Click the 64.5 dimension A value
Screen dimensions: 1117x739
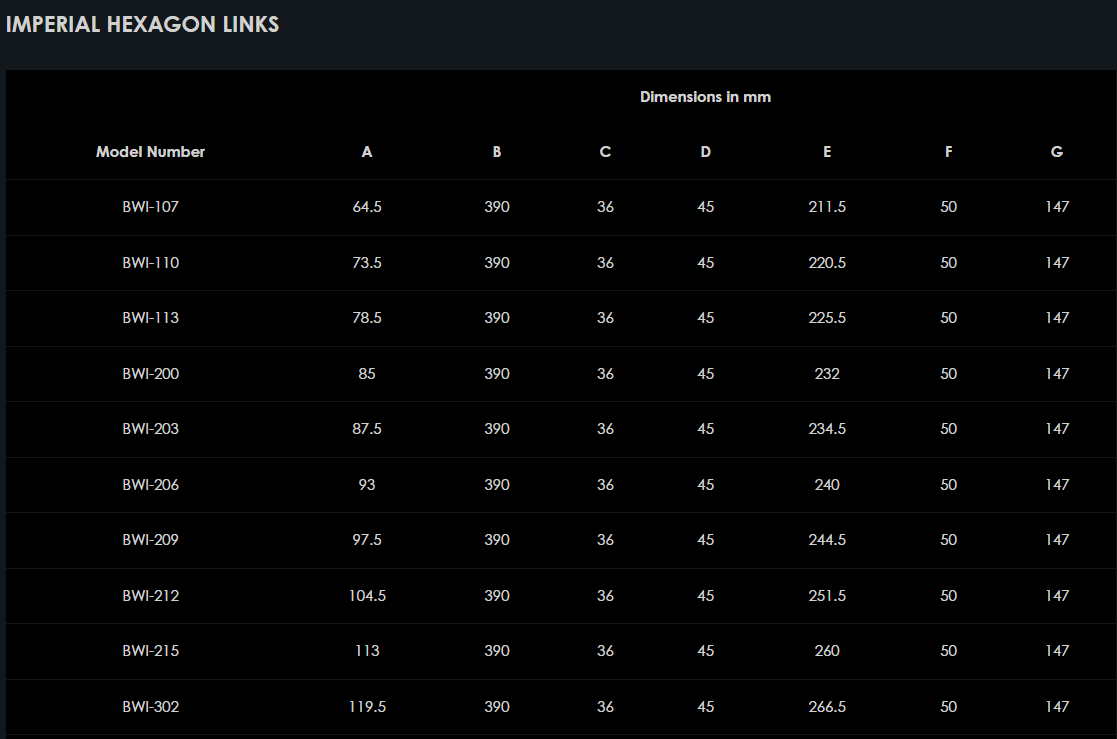point(367,207)
